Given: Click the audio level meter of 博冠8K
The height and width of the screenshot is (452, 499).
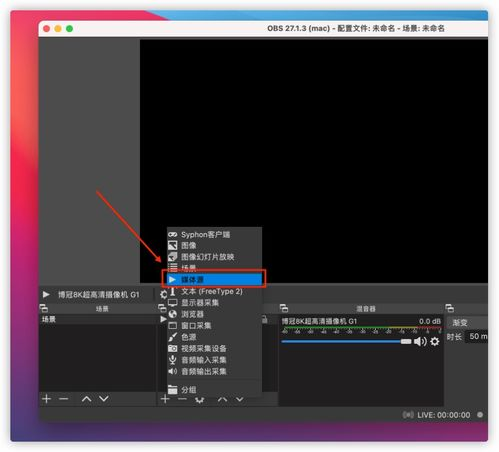Looking at the screenshot, I should tap(361, 330).
